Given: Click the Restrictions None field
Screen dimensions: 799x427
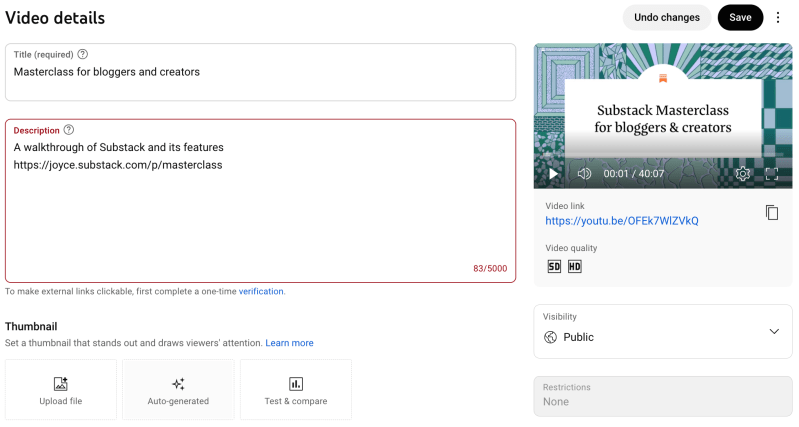Looking at the screenshot, I should 663,396.
